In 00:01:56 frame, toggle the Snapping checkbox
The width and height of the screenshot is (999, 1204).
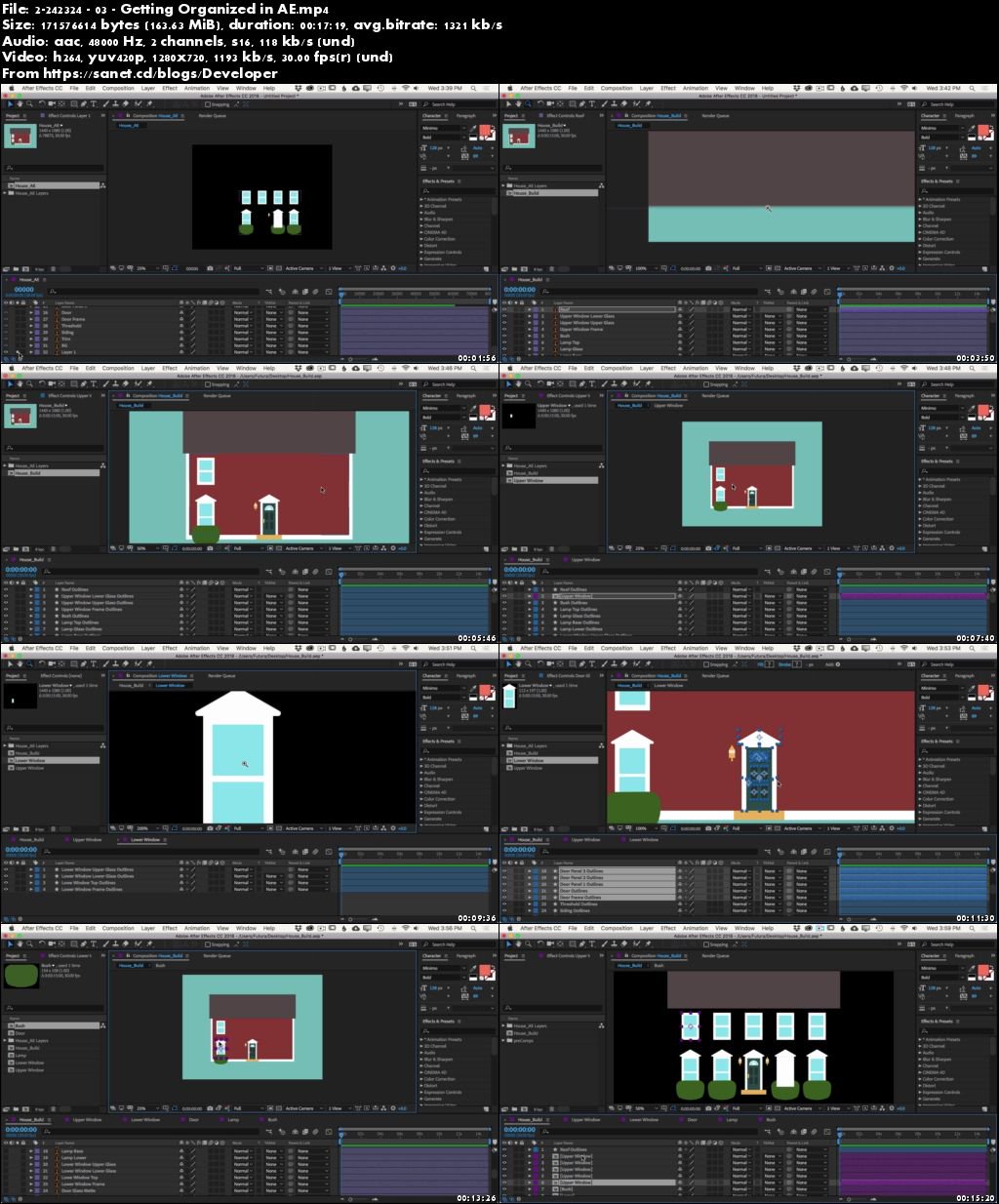pyautogui.click(x=208, y=104)
